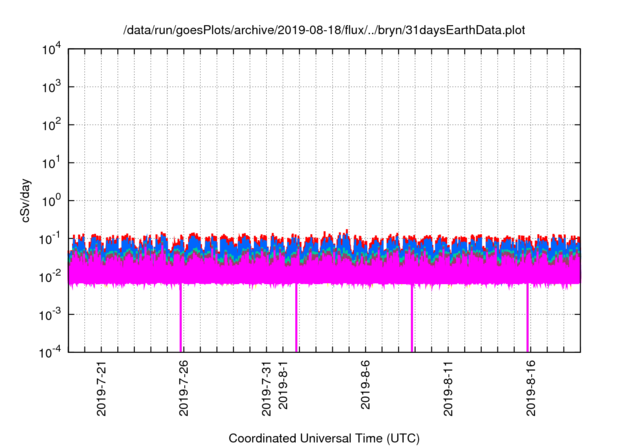Image resolution: width=640 pixels, height=448 pixels.
Task: Click the 2019-8-11 date label
Action: pyautogui.click(x=448, y=388)
